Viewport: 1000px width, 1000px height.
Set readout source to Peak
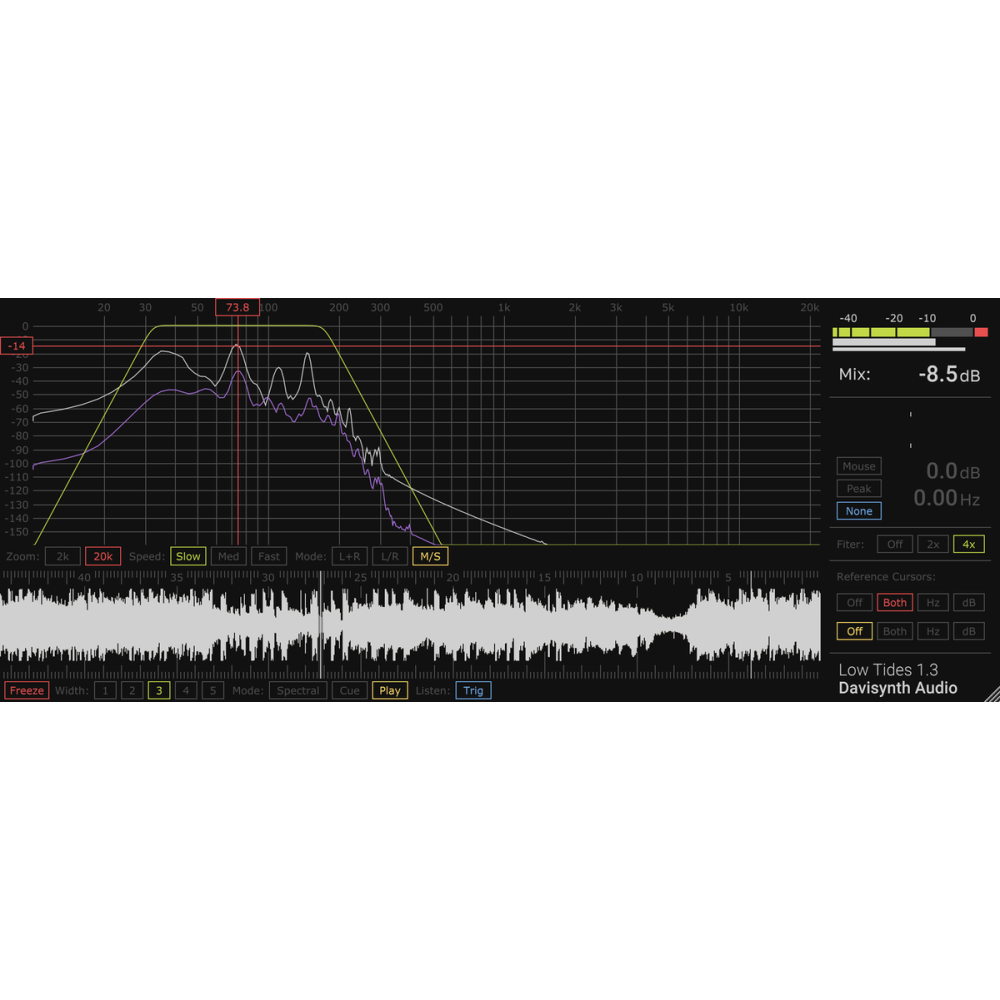pos(859,489)
